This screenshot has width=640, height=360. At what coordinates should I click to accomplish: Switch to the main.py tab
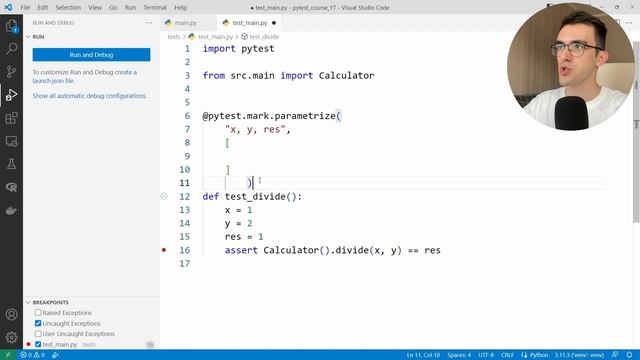tap(186, 23)
